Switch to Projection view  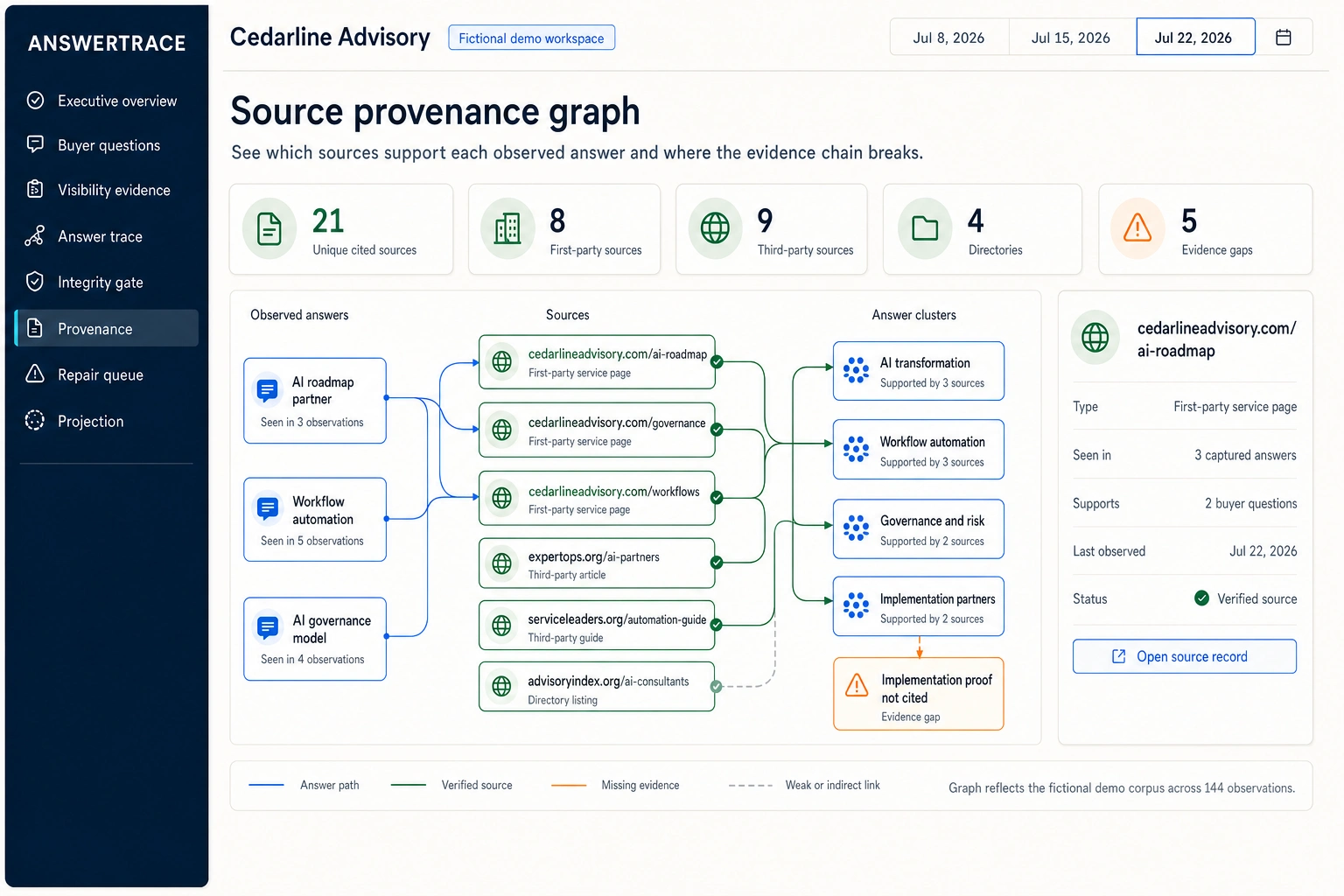click(x=106, y=421)
